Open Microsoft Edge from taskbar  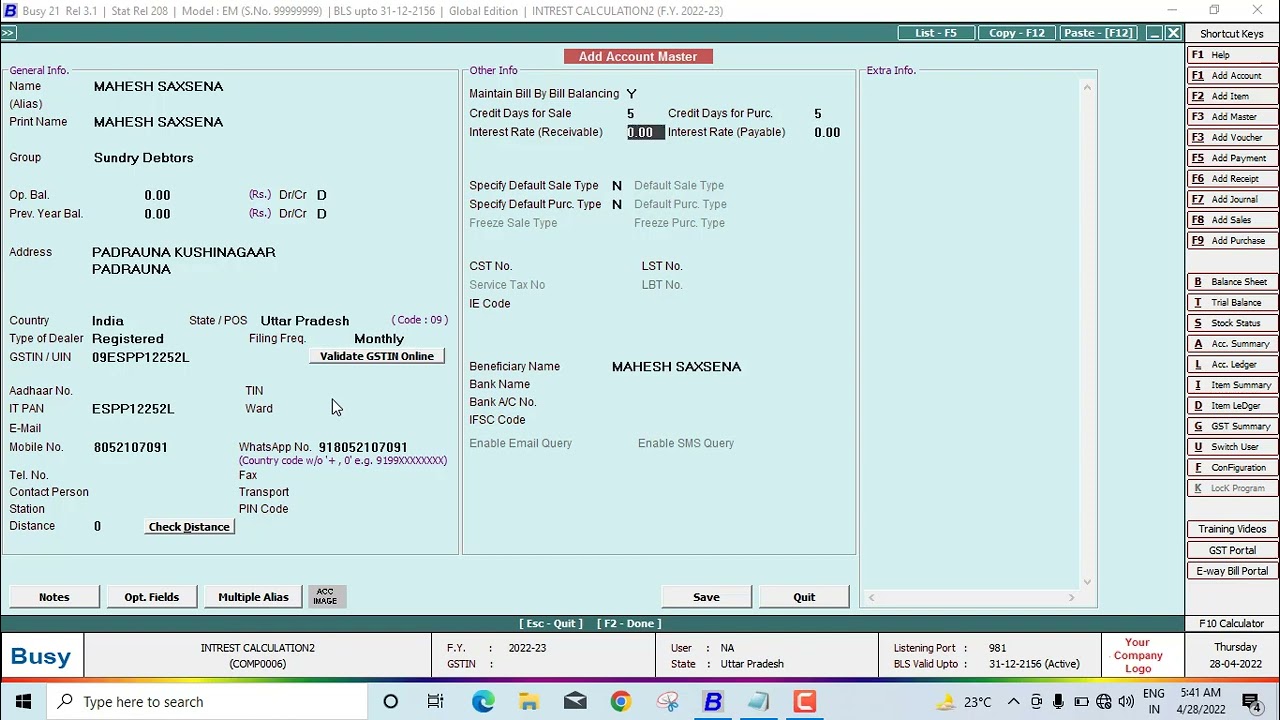click(483, 702)
